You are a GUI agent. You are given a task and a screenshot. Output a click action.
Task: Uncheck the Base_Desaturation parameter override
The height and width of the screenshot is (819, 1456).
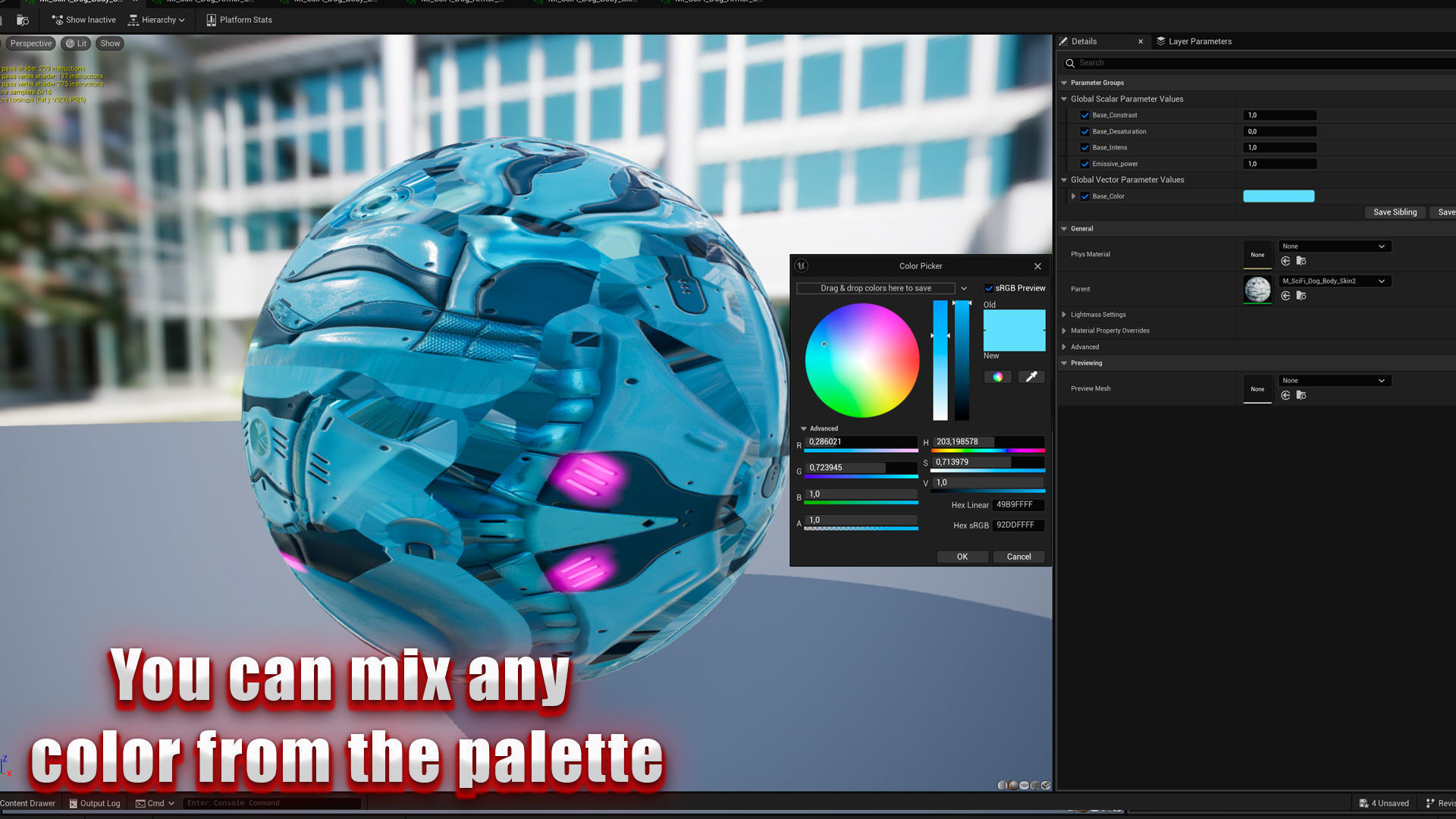coord(1084,131)
